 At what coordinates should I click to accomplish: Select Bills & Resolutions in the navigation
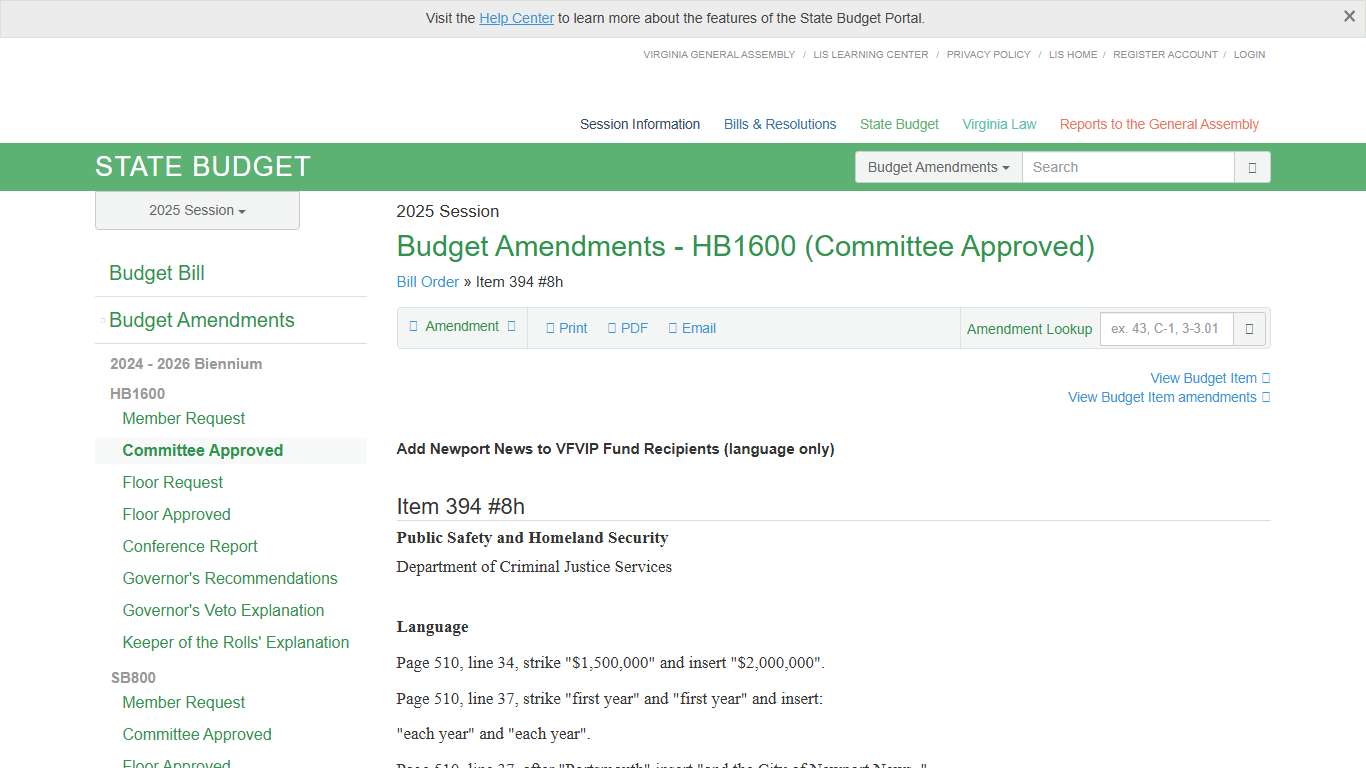tap(779, 124)
